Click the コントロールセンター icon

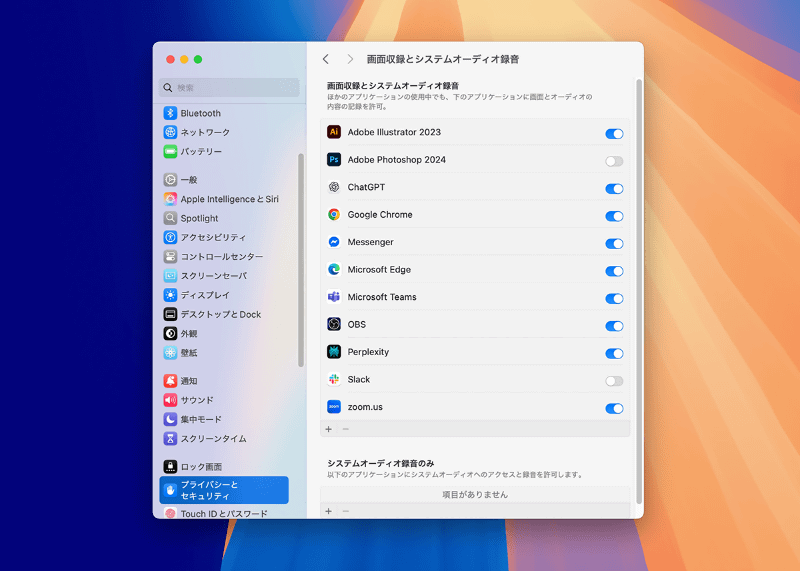pos(170,257)
